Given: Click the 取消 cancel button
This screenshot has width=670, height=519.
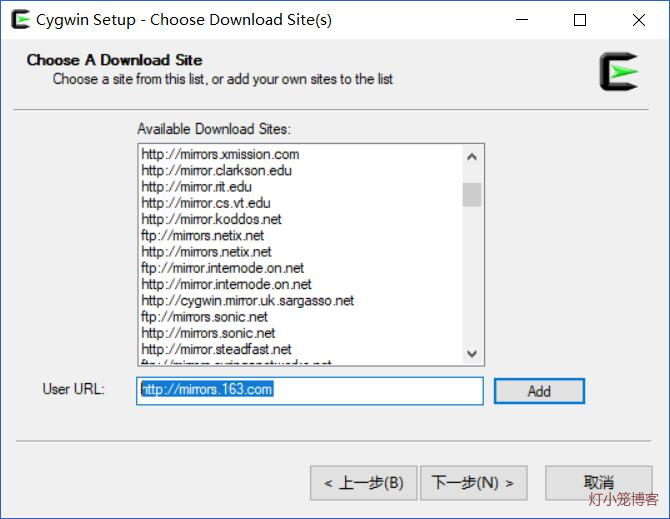Looking at the screenshot, I should click(599, 483).
